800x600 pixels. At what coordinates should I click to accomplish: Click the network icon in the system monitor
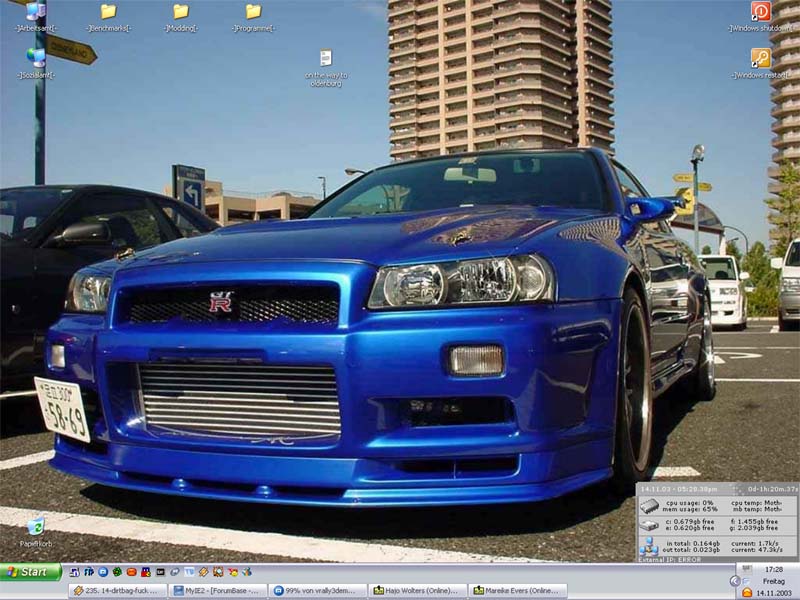click(649, 546)
